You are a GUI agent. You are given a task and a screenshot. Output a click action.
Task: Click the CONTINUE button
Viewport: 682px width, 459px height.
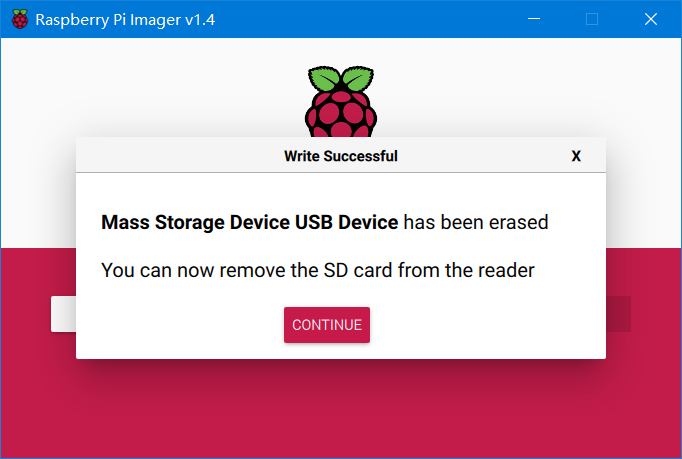click(x=327, y=325)
